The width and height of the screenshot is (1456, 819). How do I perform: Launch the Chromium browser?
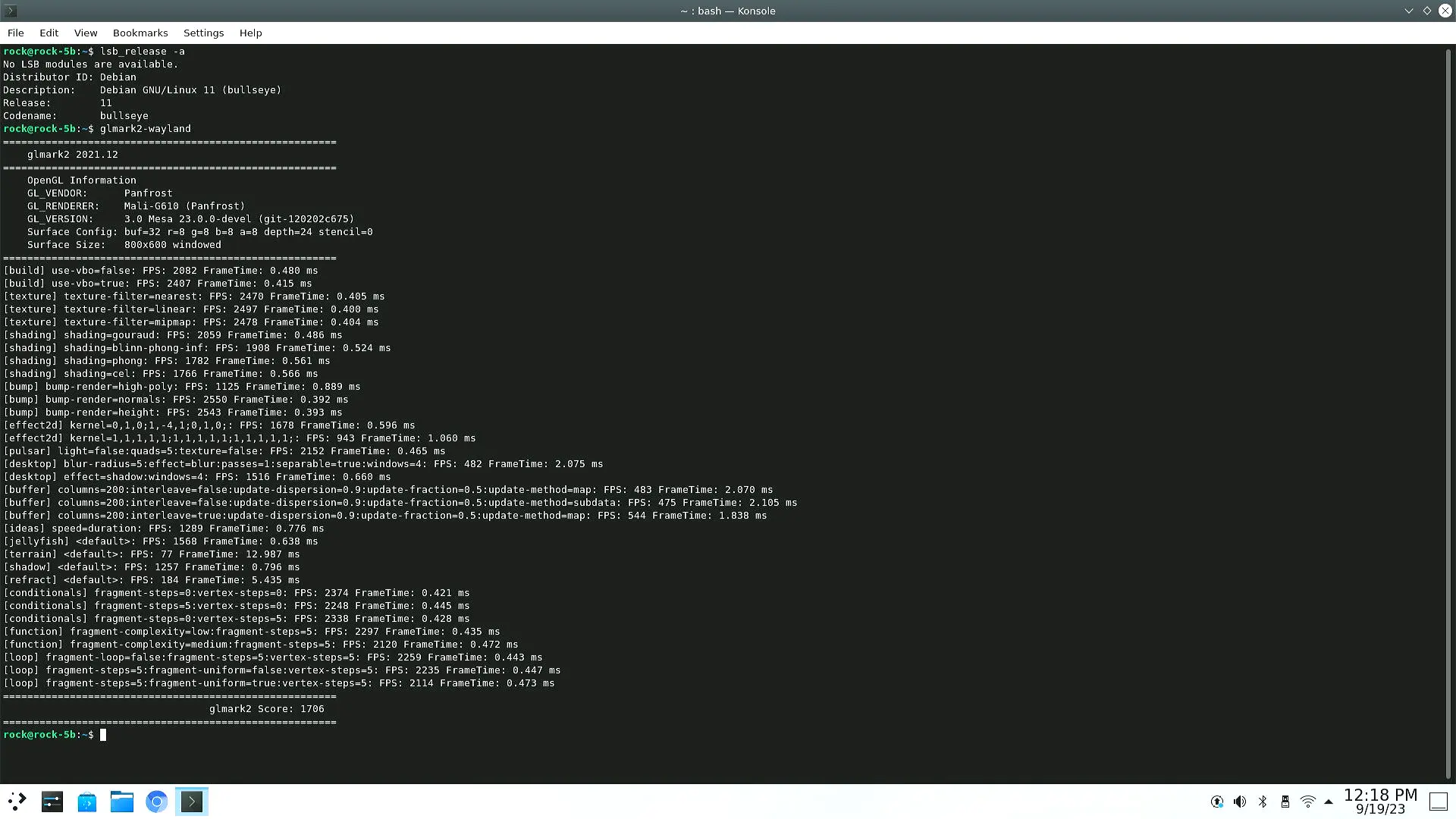tap(157, 802)
